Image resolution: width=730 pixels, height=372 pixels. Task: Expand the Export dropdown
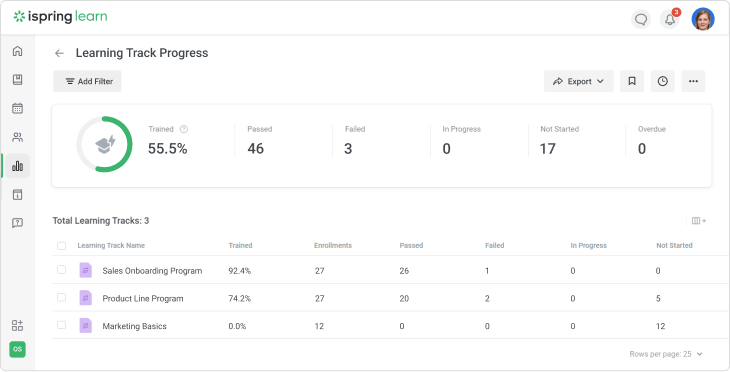579,81
